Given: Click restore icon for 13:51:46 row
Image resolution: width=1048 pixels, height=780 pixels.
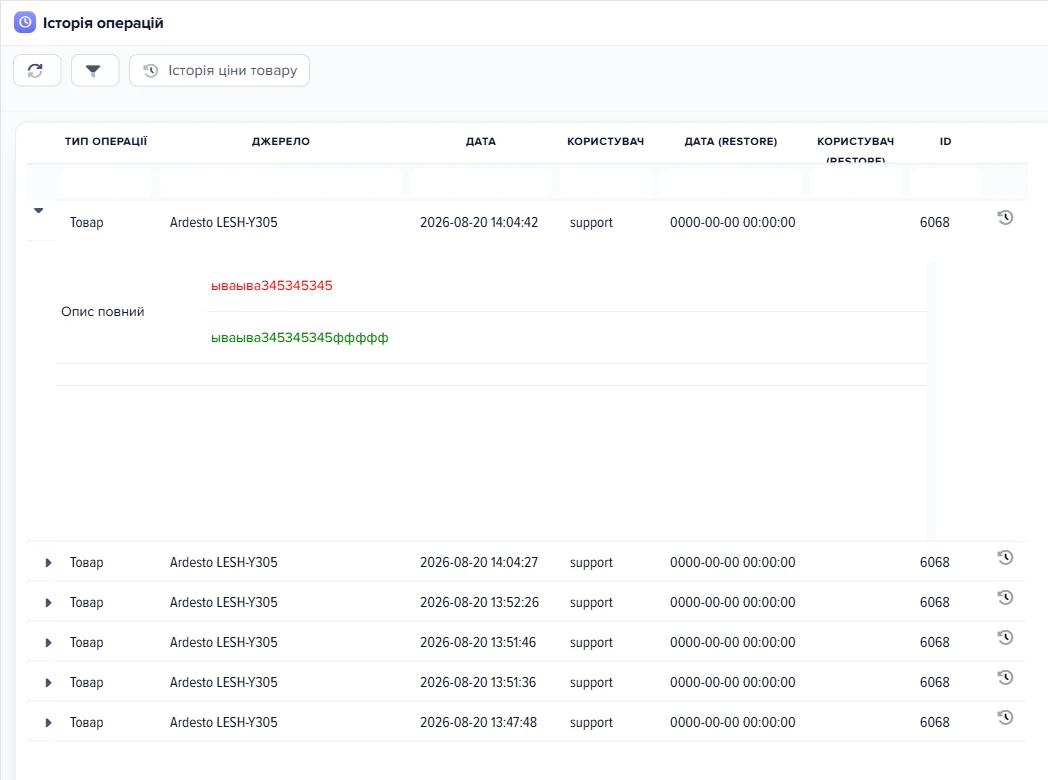Looking at the screenshot, I should (1005, 638).
